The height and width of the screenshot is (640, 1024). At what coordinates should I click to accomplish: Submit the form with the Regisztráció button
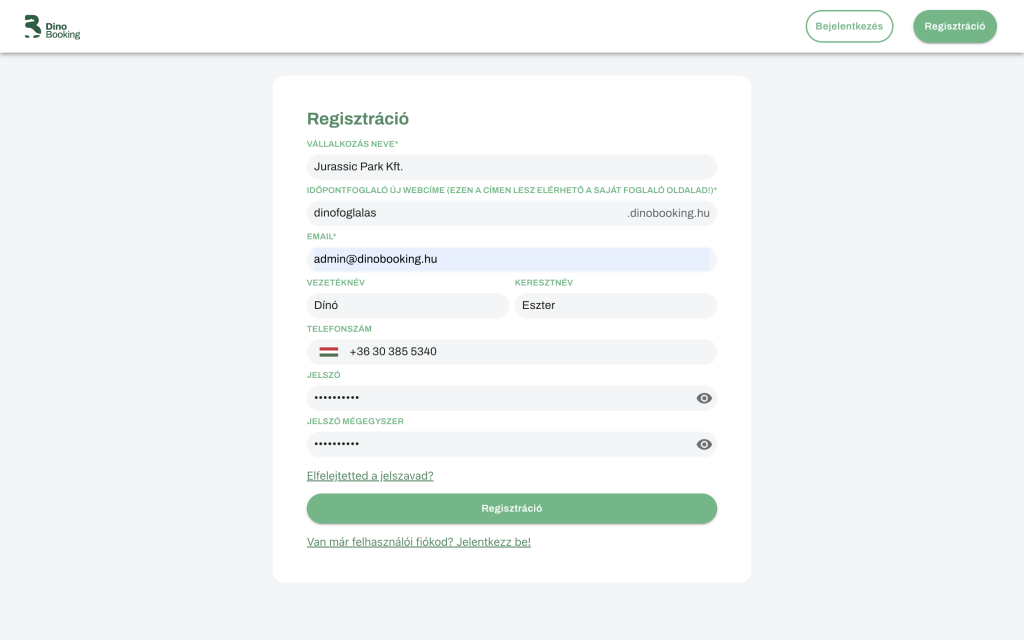pos(511,508)
